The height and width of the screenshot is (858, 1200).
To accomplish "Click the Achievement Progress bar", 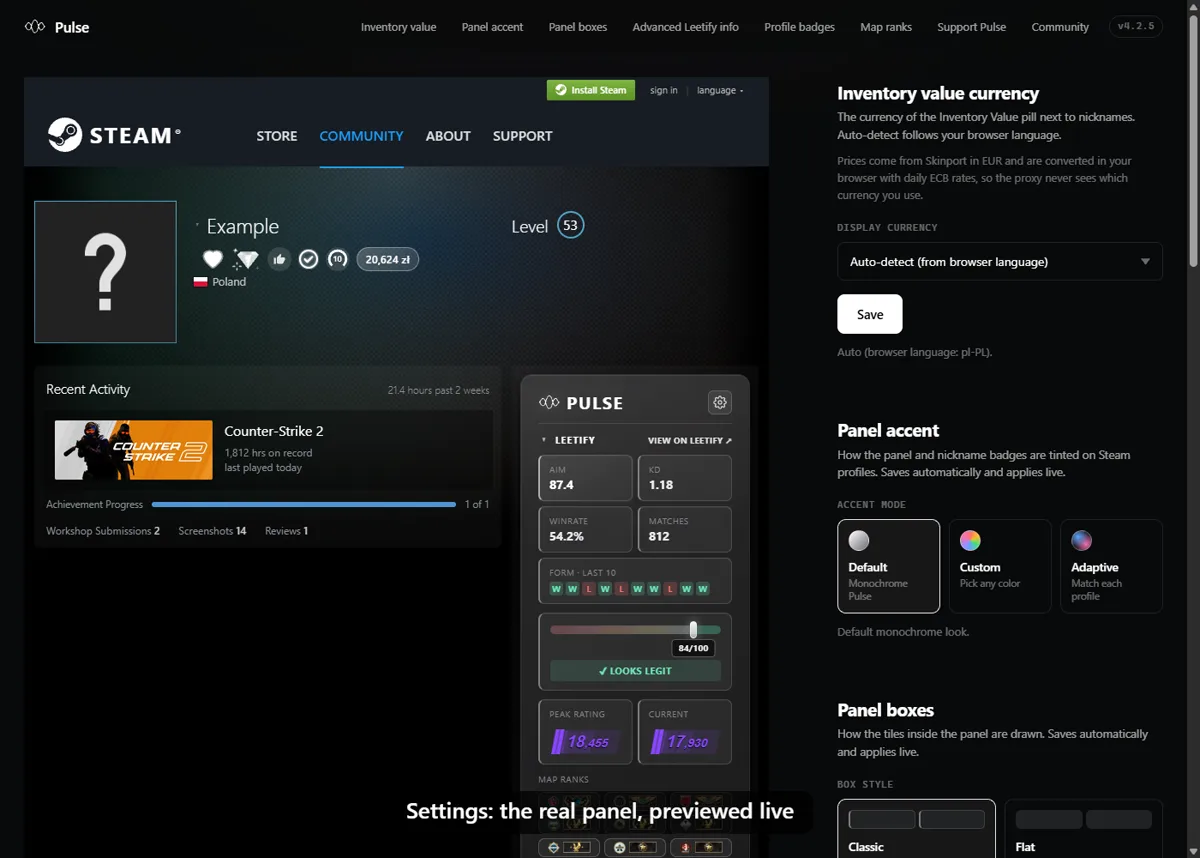I will pos(304,505).
